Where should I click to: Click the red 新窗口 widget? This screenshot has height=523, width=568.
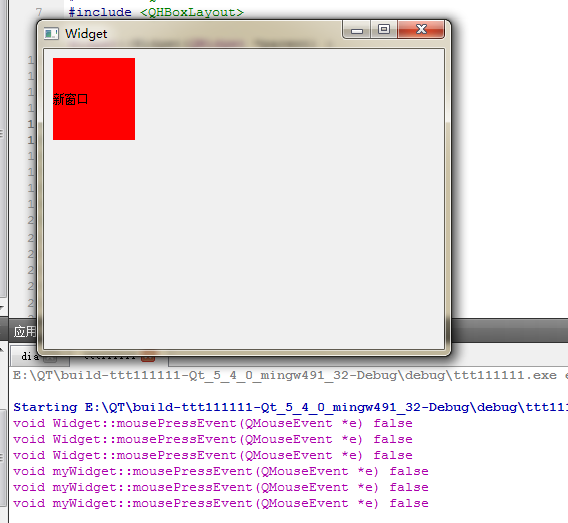coord(94,99)
